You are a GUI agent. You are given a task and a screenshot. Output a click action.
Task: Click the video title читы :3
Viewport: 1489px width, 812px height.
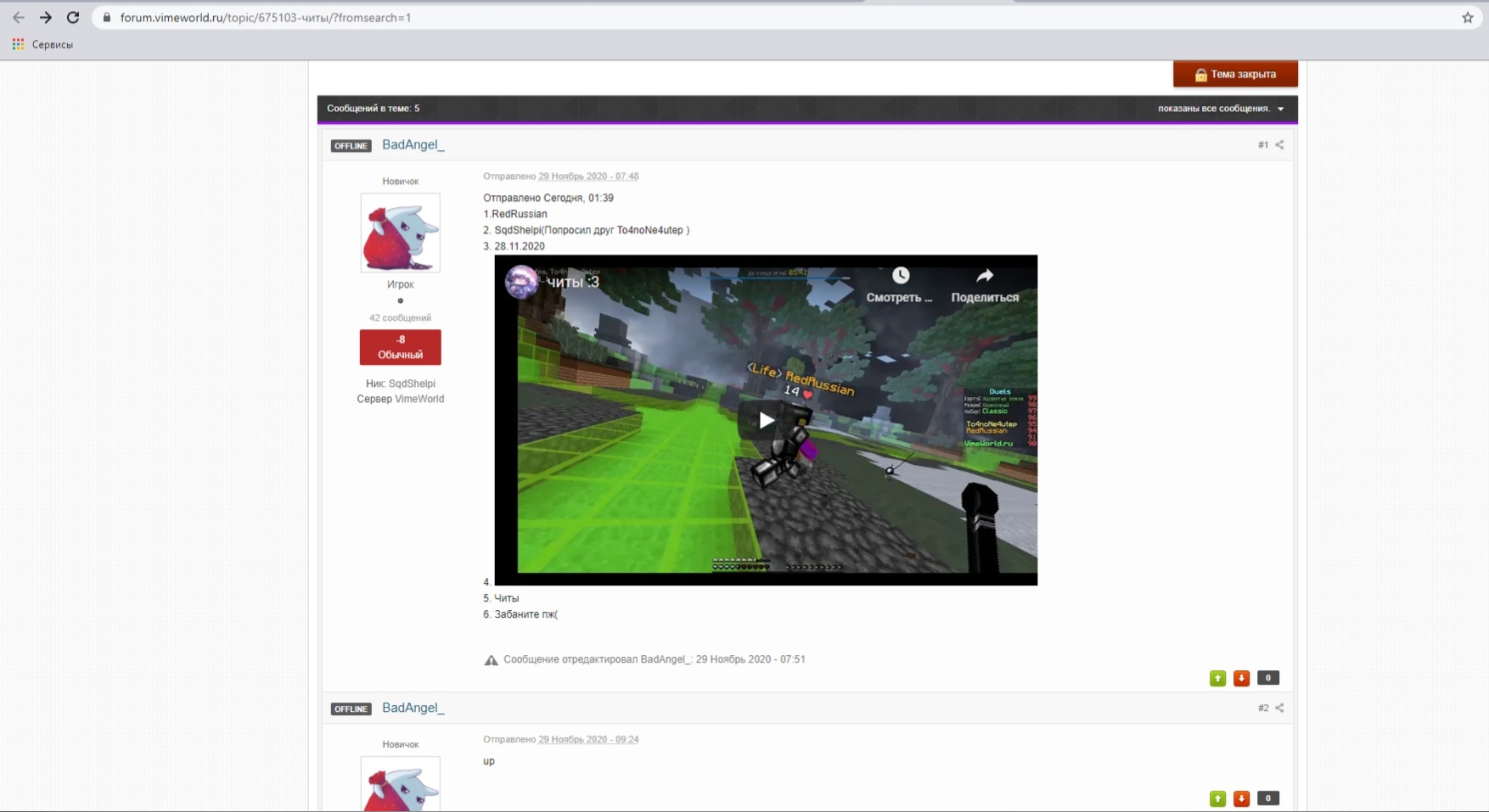[573, 282]
